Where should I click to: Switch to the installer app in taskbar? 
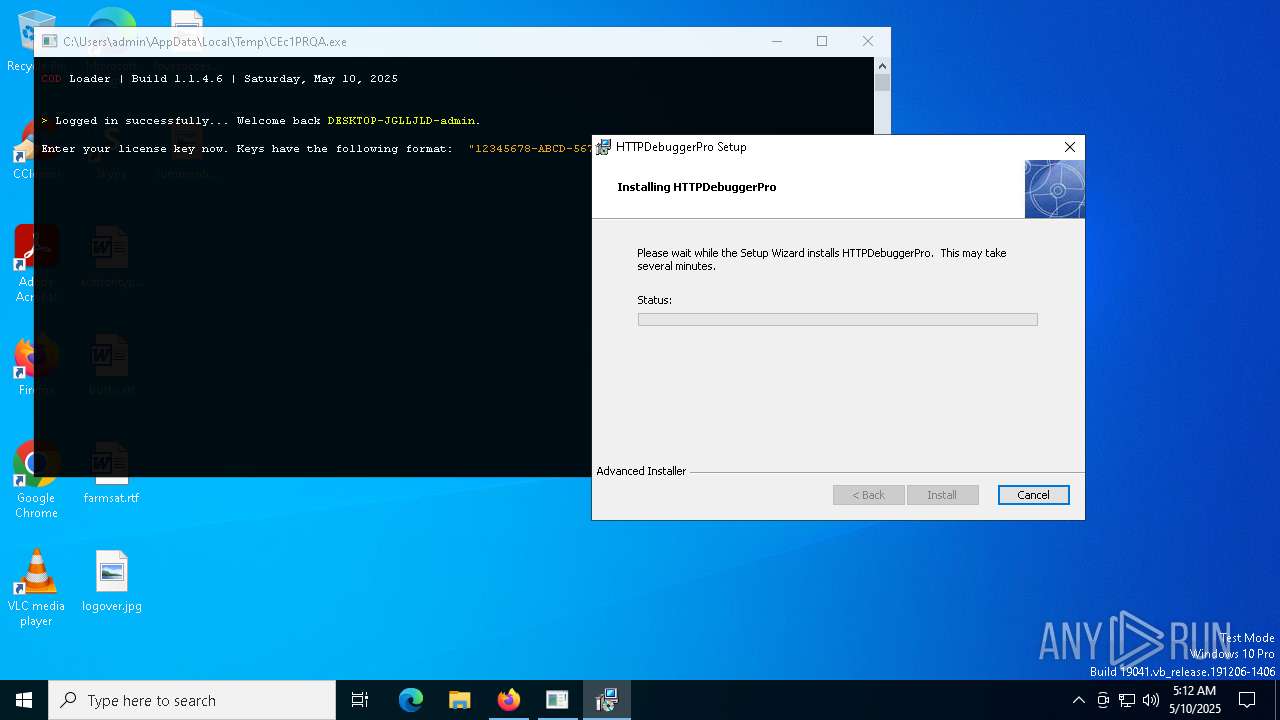point(606,700)
